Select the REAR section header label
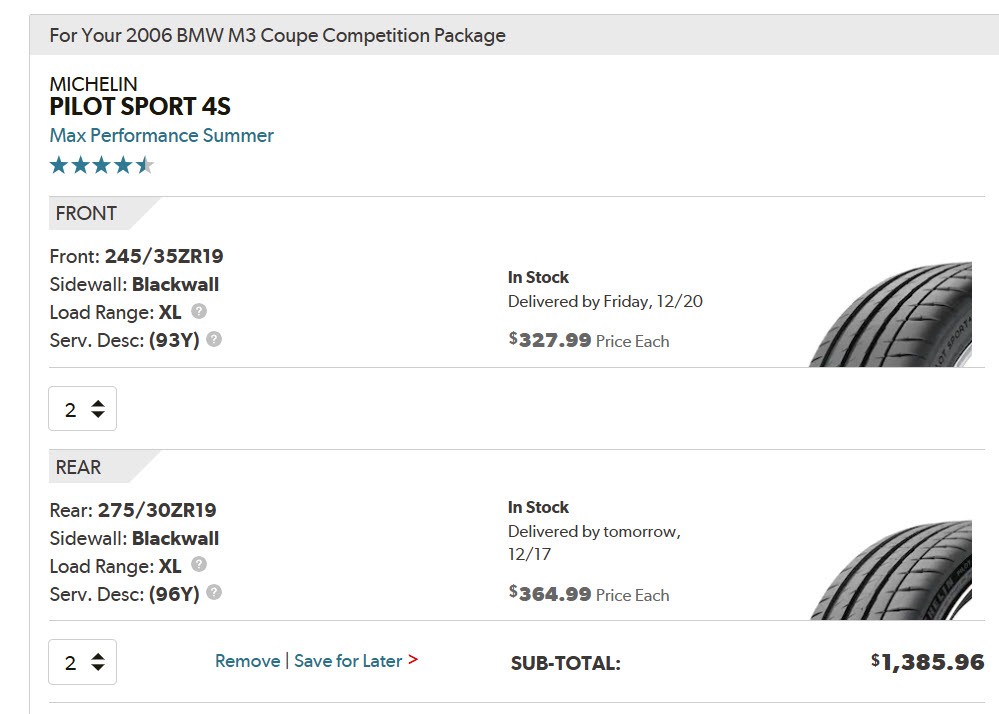This screenshot has width=999, height=714. [78, 468]
